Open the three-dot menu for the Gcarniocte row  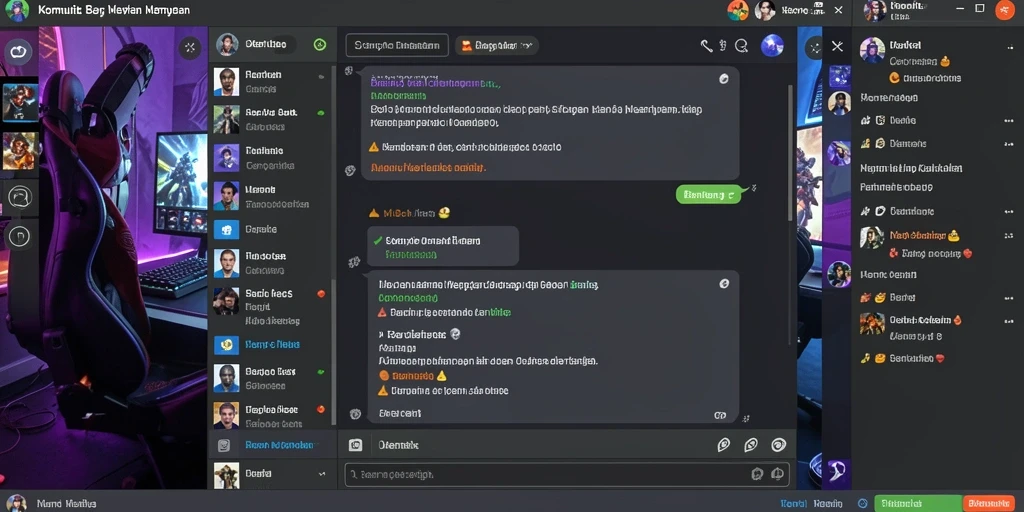1008,212
